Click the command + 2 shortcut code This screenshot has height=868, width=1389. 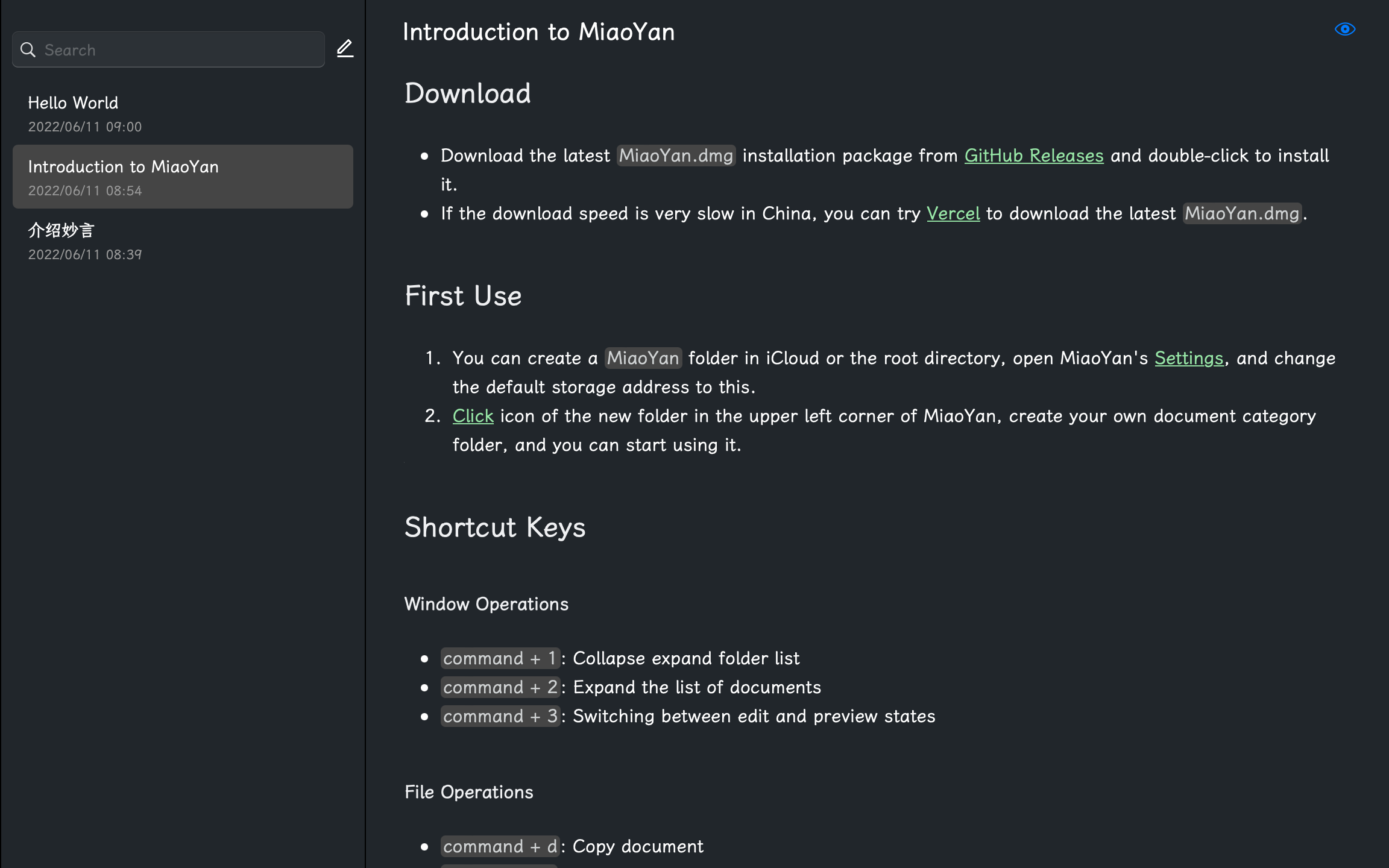click(500, 687)
